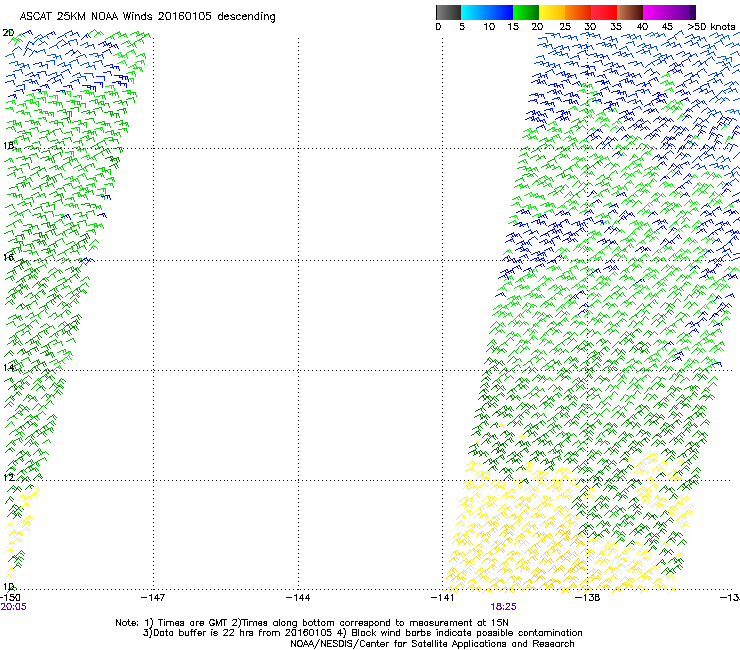This screenshot has height=650, width=740.
Task: Click the latitude 16 axis label
Action: tap(8, 257)
